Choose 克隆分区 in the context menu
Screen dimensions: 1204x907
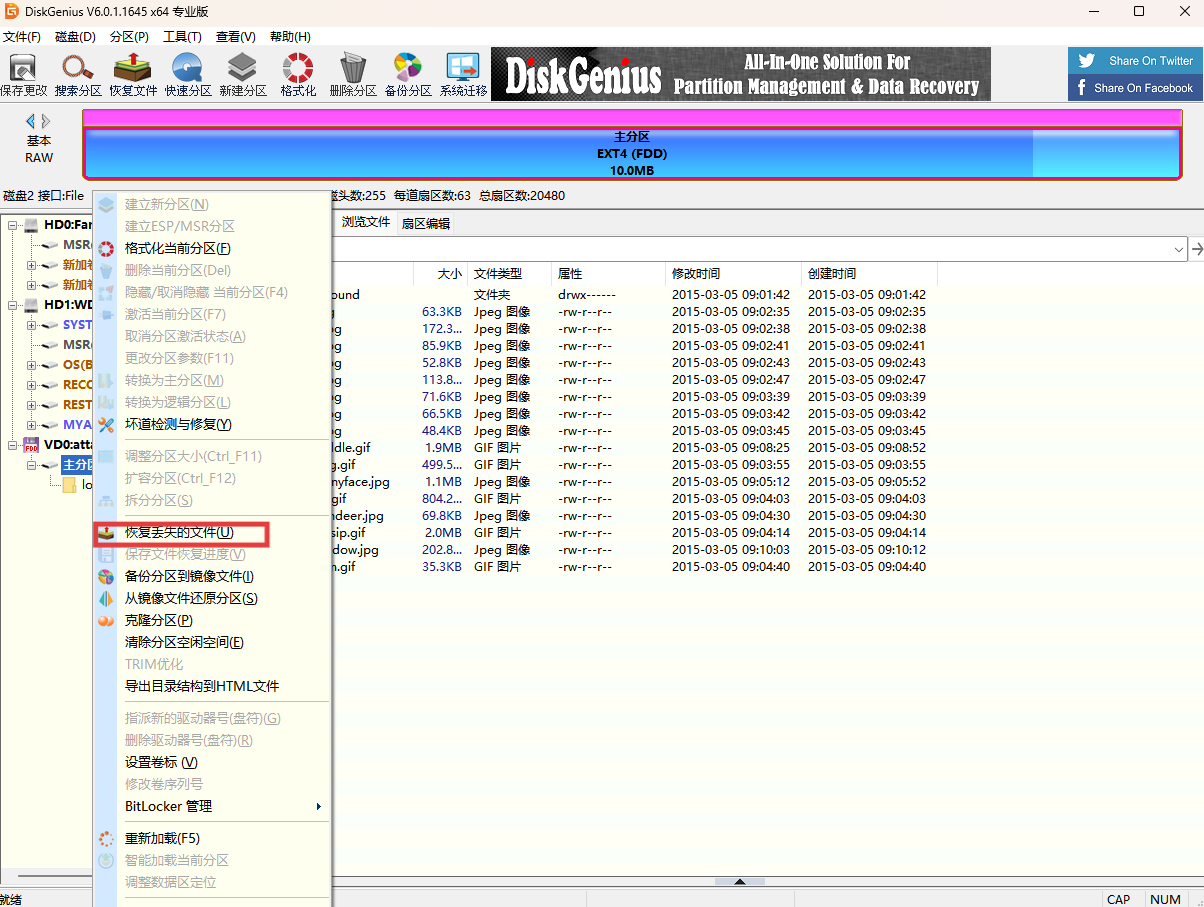tap(158, 620)
